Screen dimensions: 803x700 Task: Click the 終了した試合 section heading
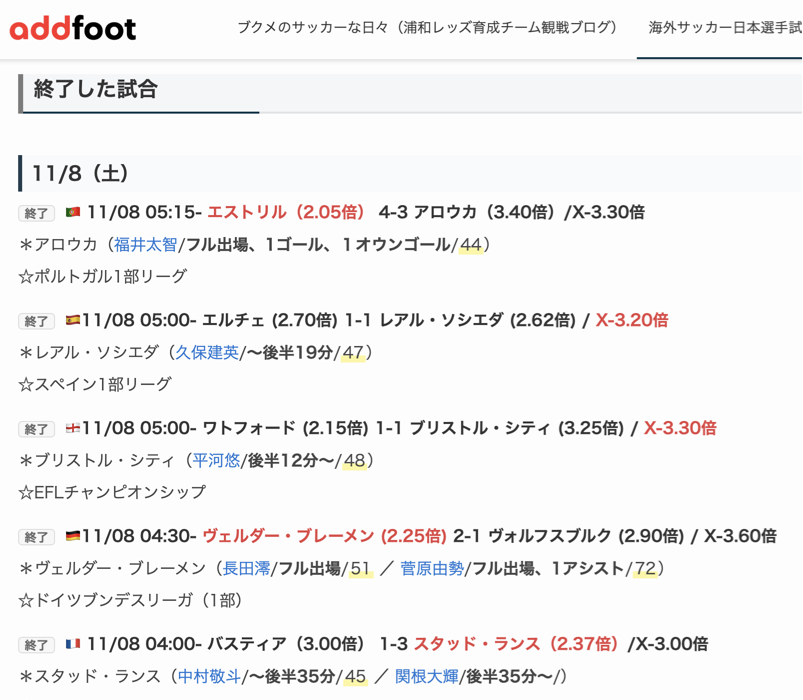(x=96, y=89)
